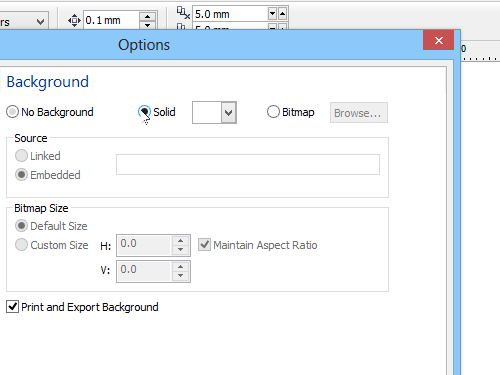Close the Options dialog

(438, 40)
